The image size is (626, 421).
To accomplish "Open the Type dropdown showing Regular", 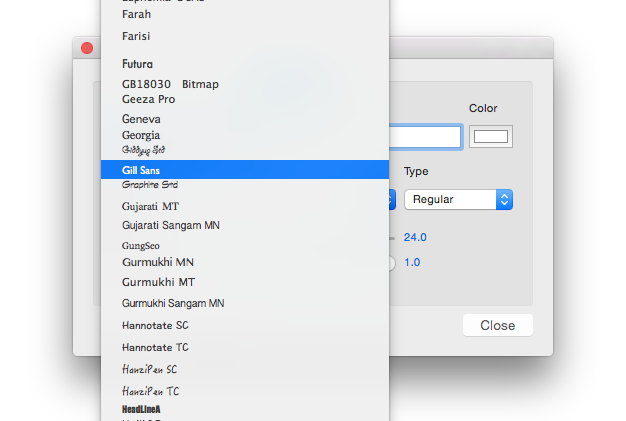I will tap(458, 199).
